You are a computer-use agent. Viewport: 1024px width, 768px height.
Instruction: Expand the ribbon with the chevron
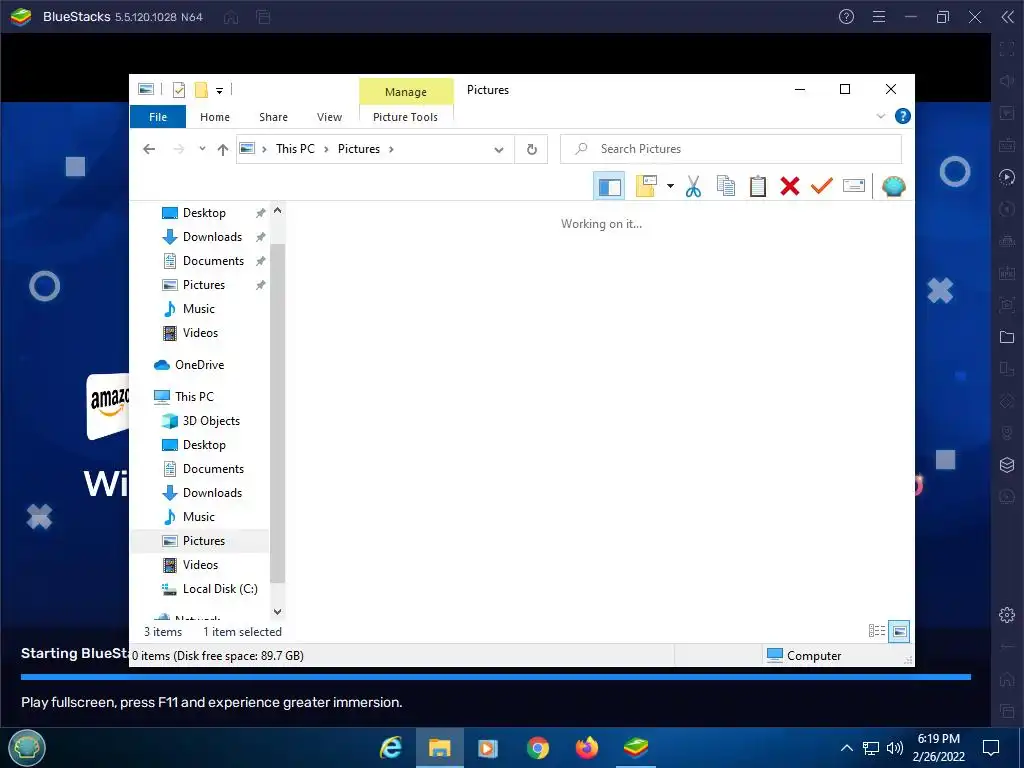coord(880,116)
